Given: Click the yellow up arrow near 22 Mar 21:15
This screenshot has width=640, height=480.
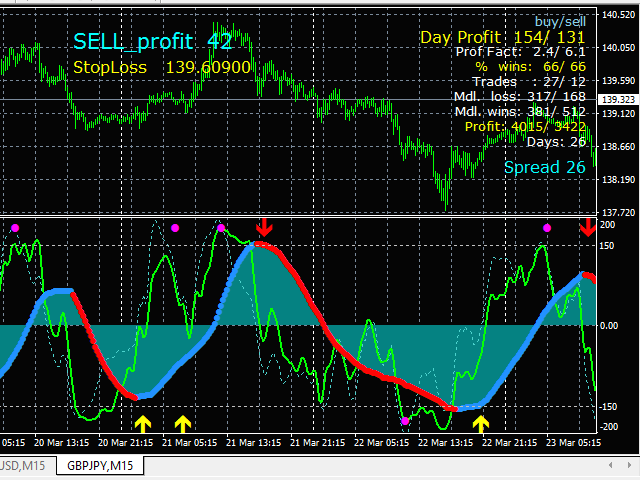Looking at the screenshot, I should [x=481, y=423].
